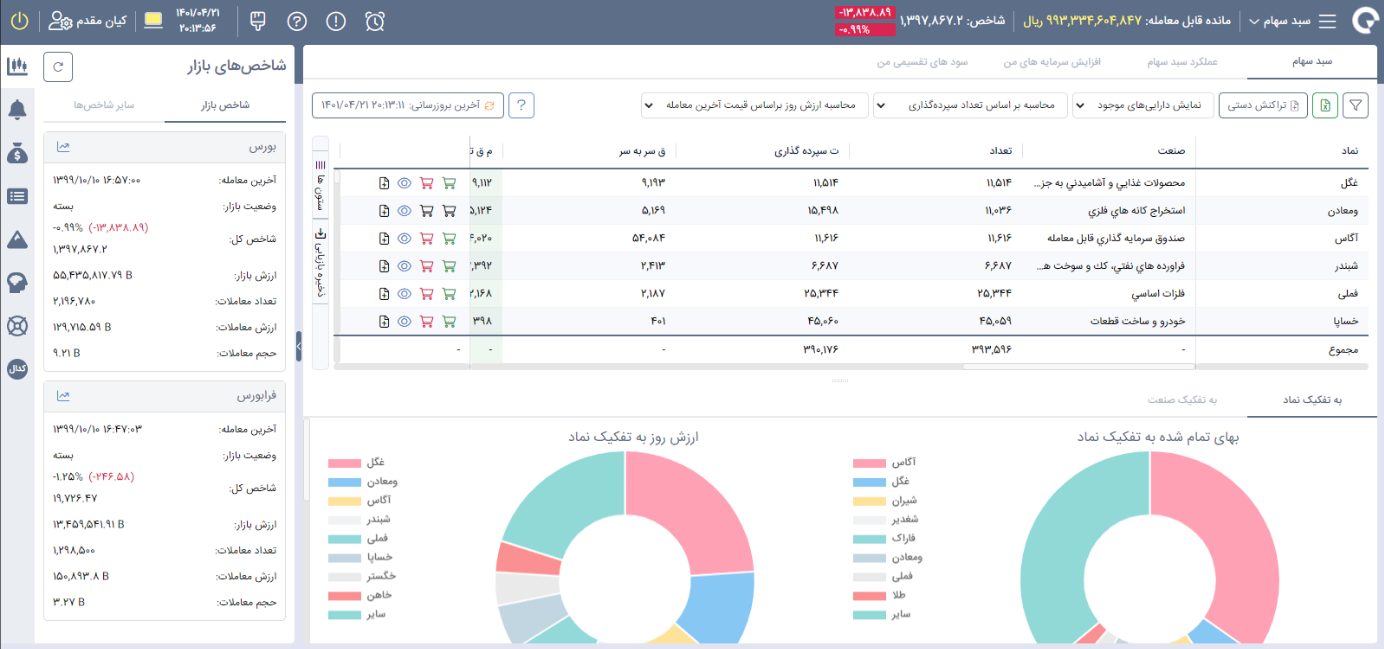Image resolution: width=1384 pixels, height=649 pixels.
Task: Expand محاسبه بر اساس تعداد سپرده‌گذاری dropdown
Action: (x=970, y=105)
